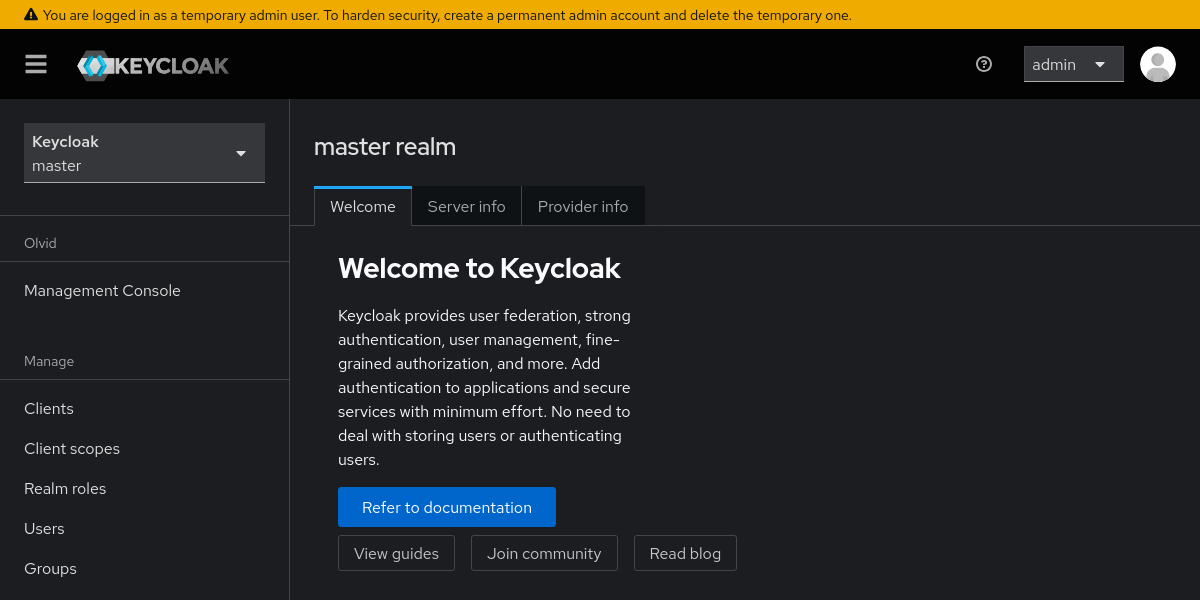Switch to the Welcome tab

(363, 206)
